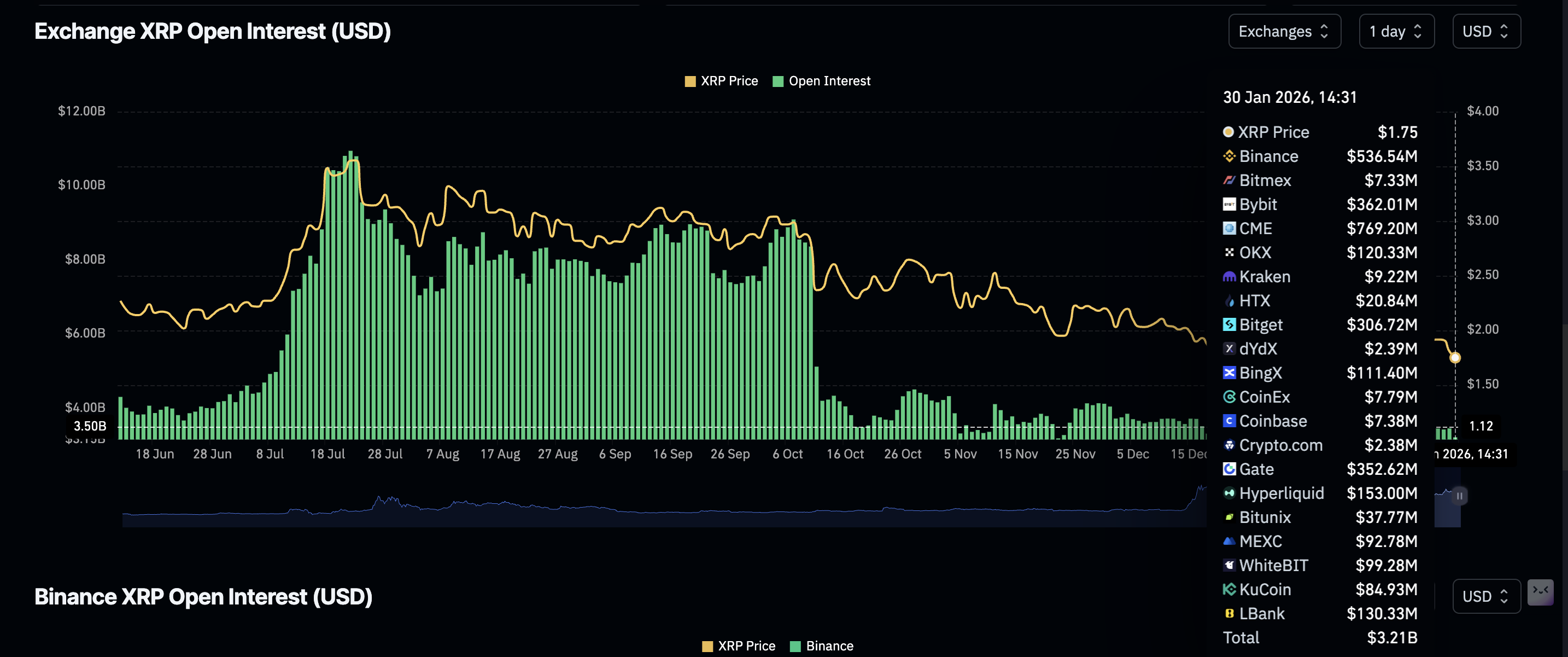Viewport: 1568px width, 657px height.
Task: Click the Exchange XRP Open Interest heading
Action: pos(213,31)
